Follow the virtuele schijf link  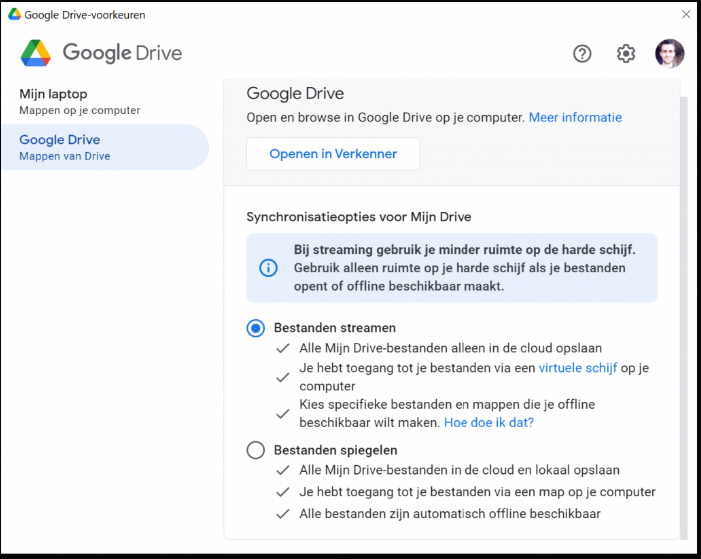point(579,368)
